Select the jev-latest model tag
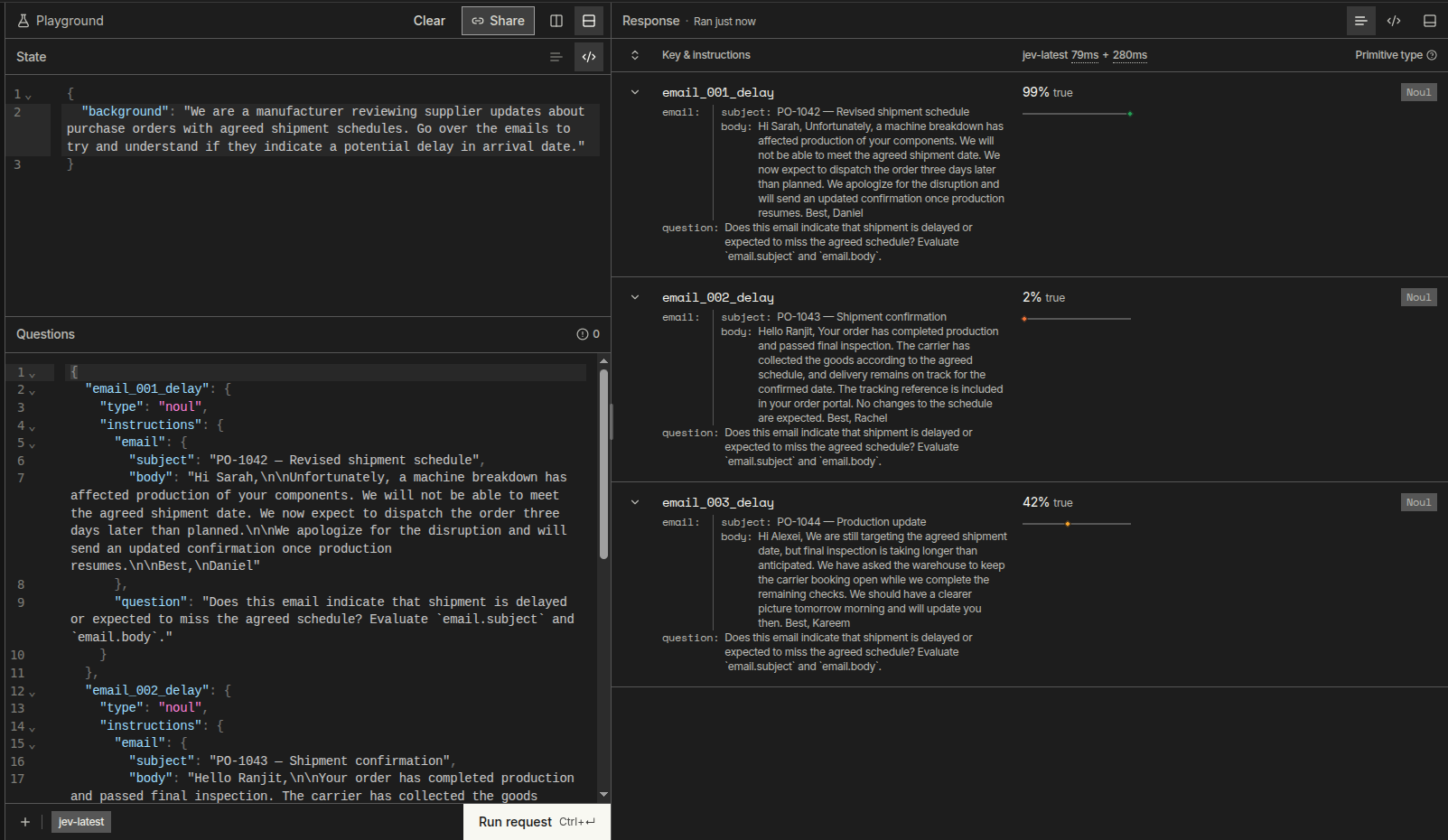This screenshot has width=1448, height=840. click(81, 822)
